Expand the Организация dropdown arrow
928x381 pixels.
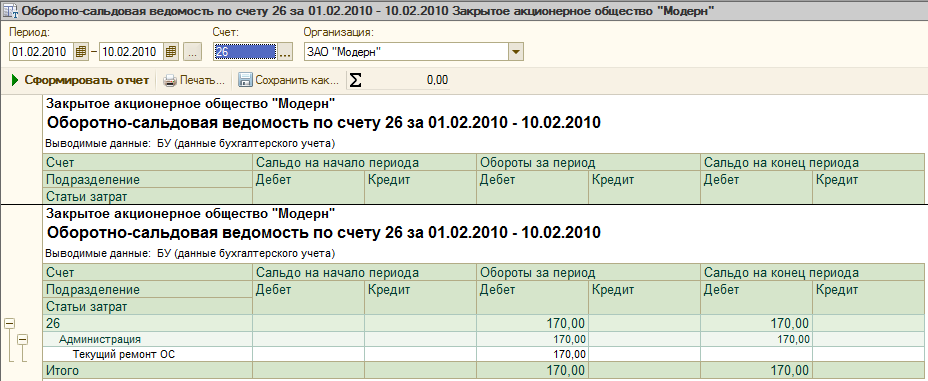pyautogui.click(x=516, y=52)
